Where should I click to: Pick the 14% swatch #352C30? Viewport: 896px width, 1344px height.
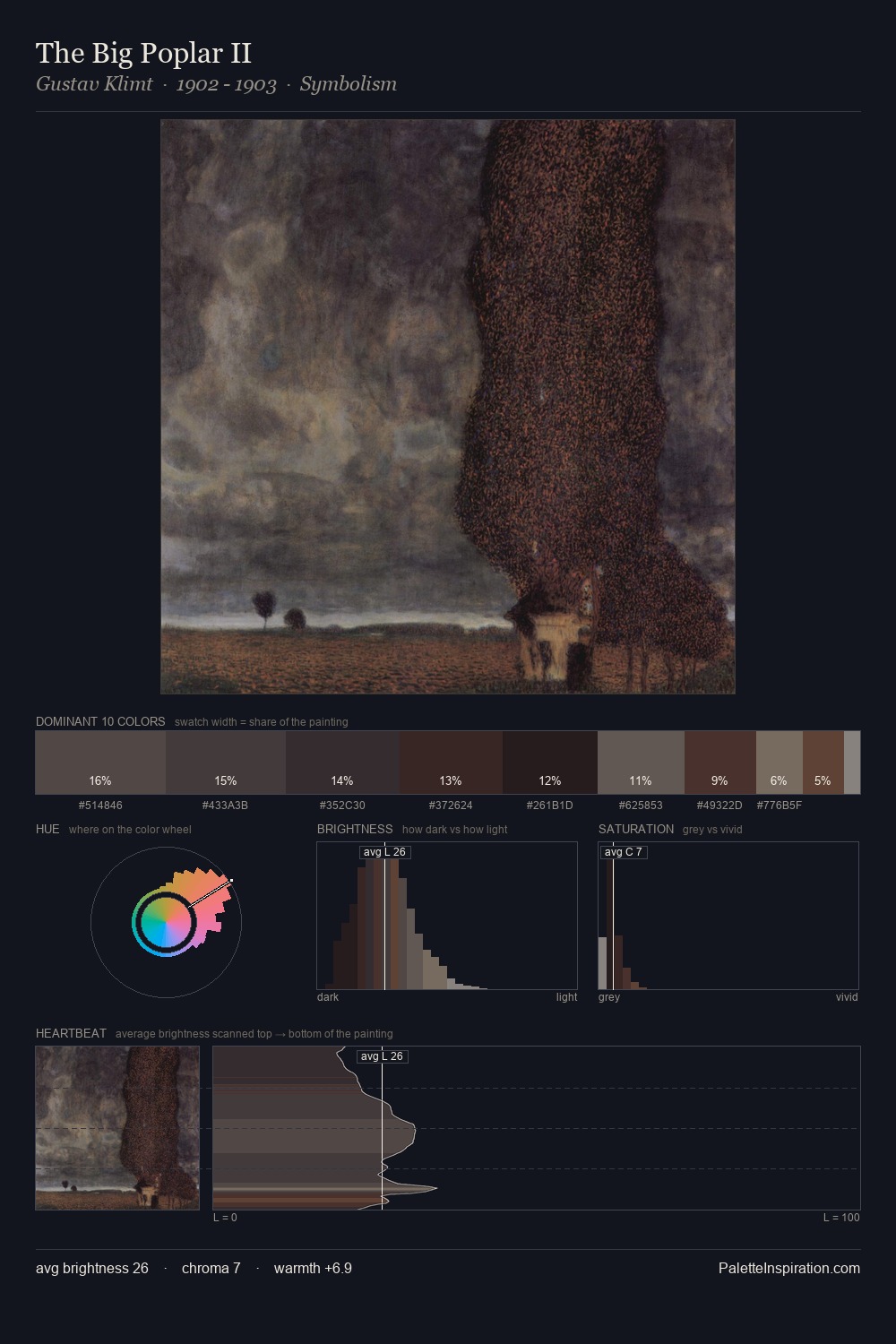(342, 762)
